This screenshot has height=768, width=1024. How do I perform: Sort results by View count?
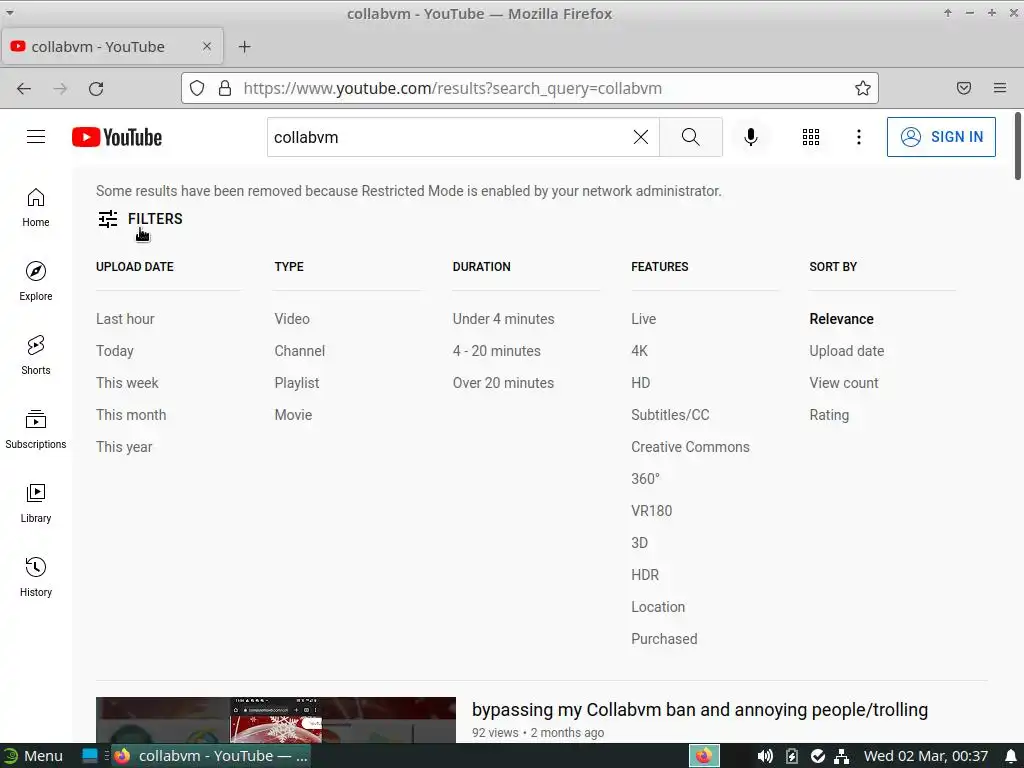pyautogui.click(x=844, y=383)
